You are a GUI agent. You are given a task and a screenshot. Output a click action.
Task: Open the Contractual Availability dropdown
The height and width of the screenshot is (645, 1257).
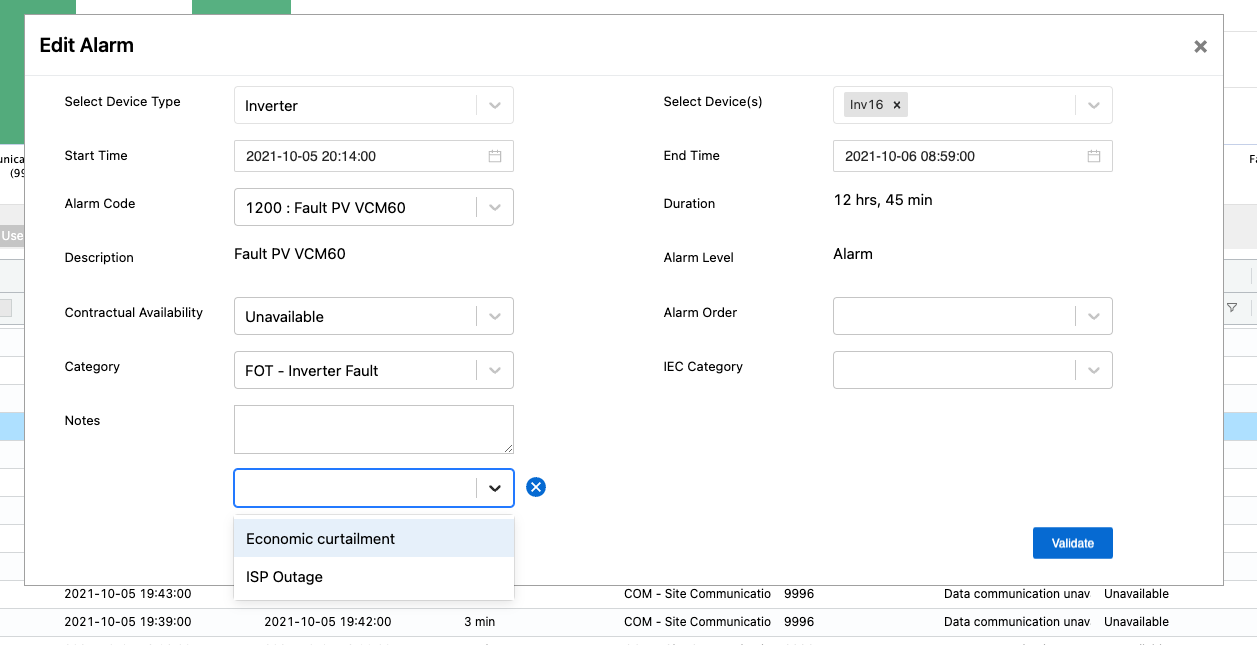click(495, 316)
